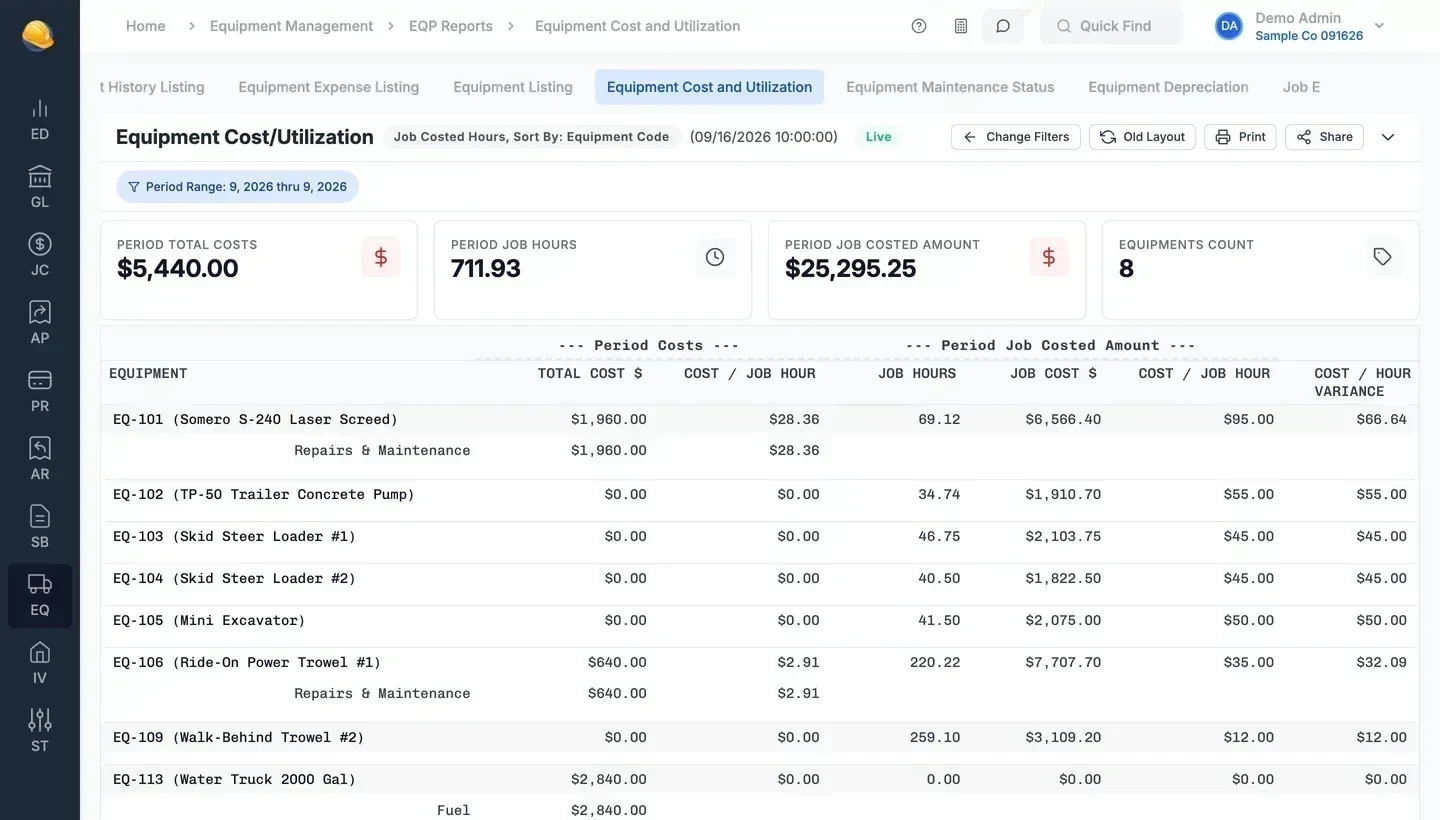Image resolution: width=1440 pixels, height=820 pixels.
Task: Go to the IV inventory module
Action: (40, 664)
